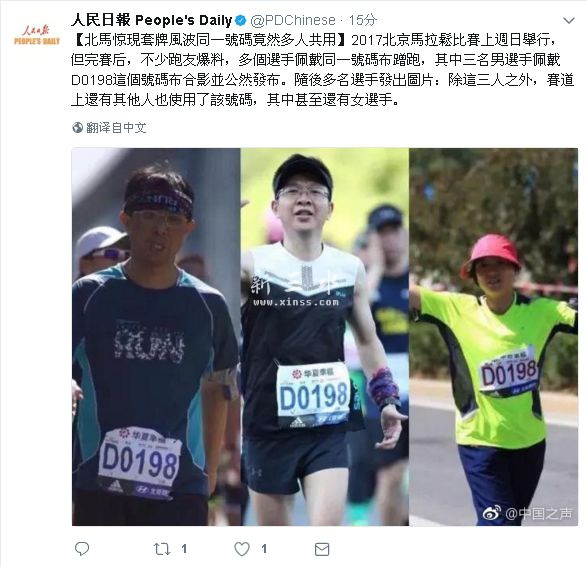Open middle photo of runner in cap
This screenshot has width=587, height=567.
point(325,337)
